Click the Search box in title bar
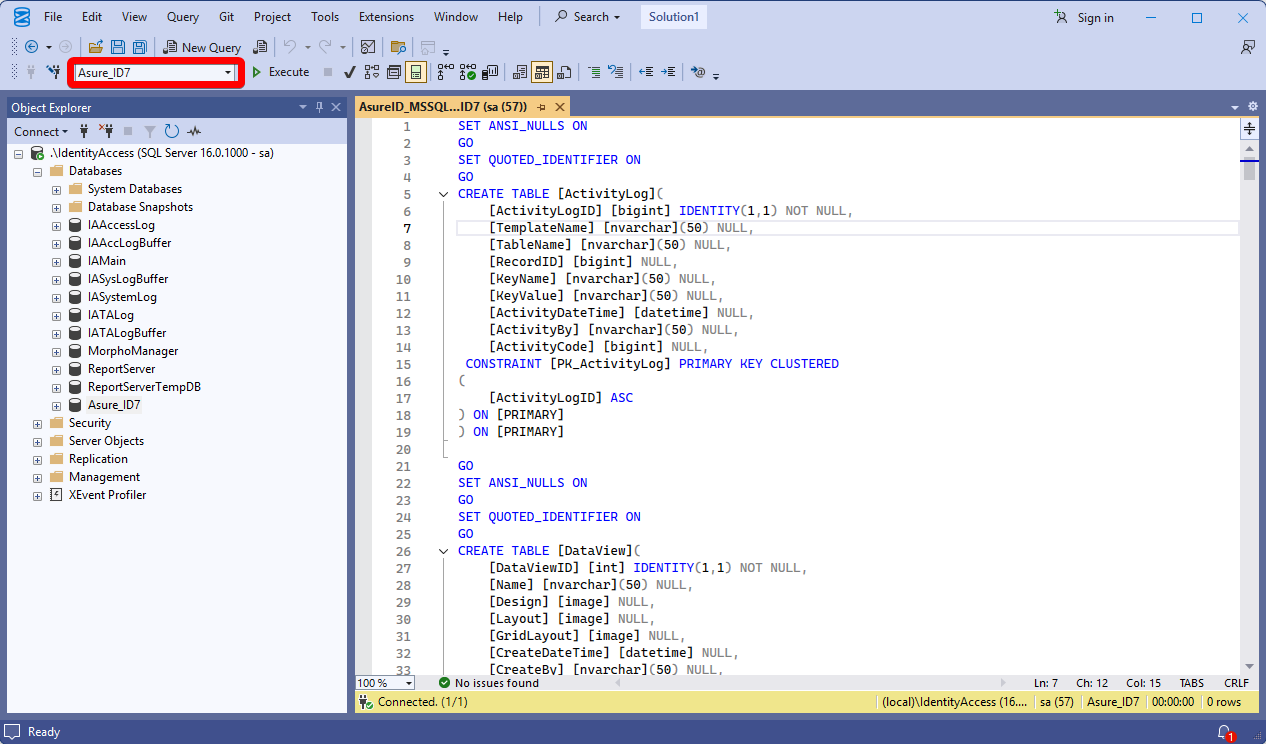This screenshot has height=744, width=1266. [x=589, y=17]
